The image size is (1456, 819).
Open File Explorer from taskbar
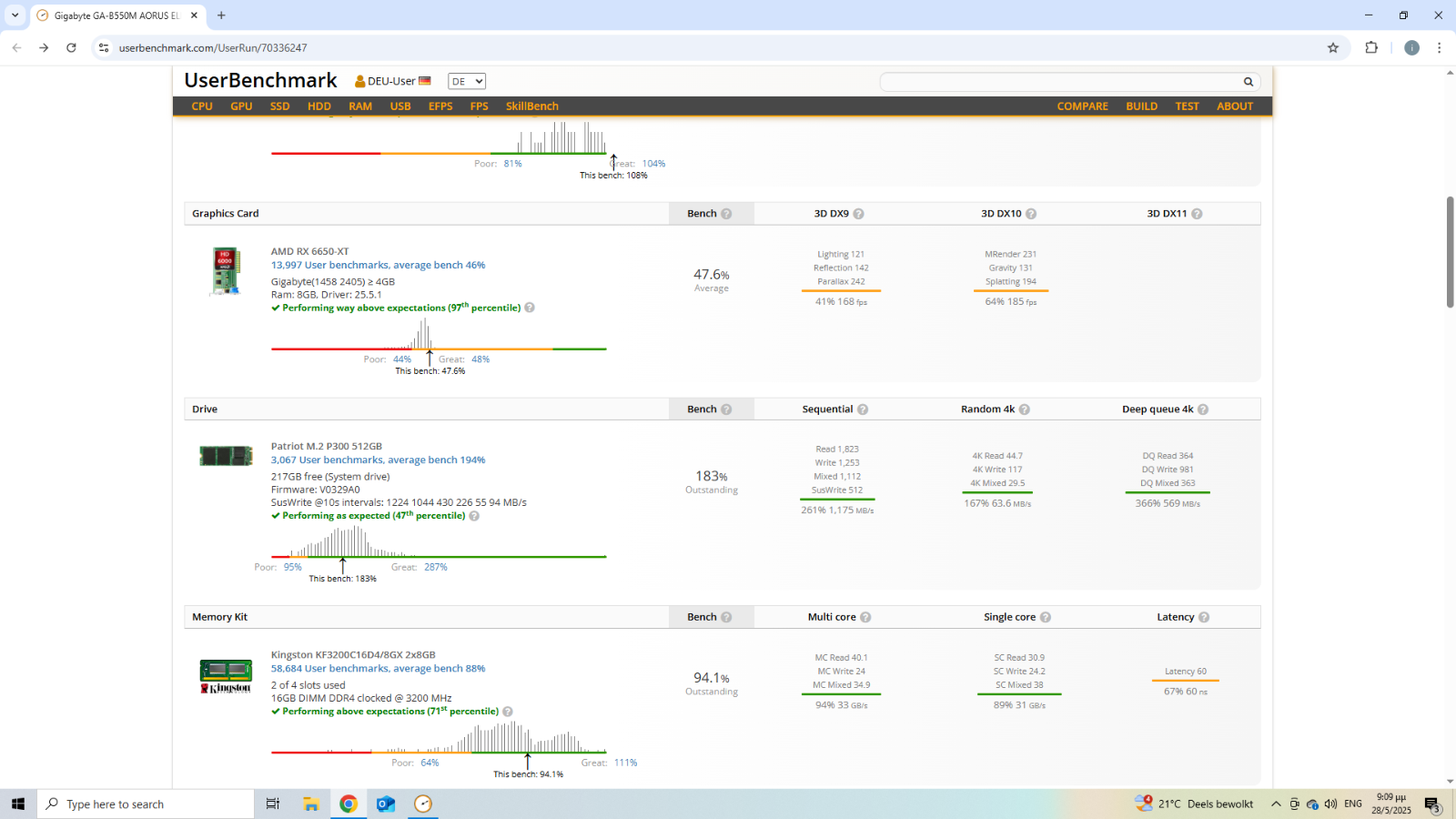click(x=311, y=804)
